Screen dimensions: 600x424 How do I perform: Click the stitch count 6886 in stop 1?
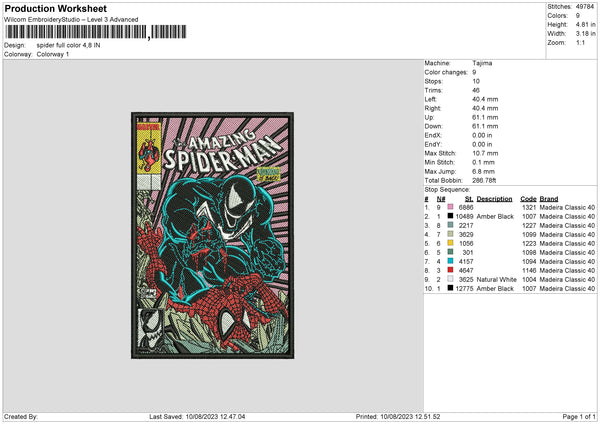coord(466,207)
